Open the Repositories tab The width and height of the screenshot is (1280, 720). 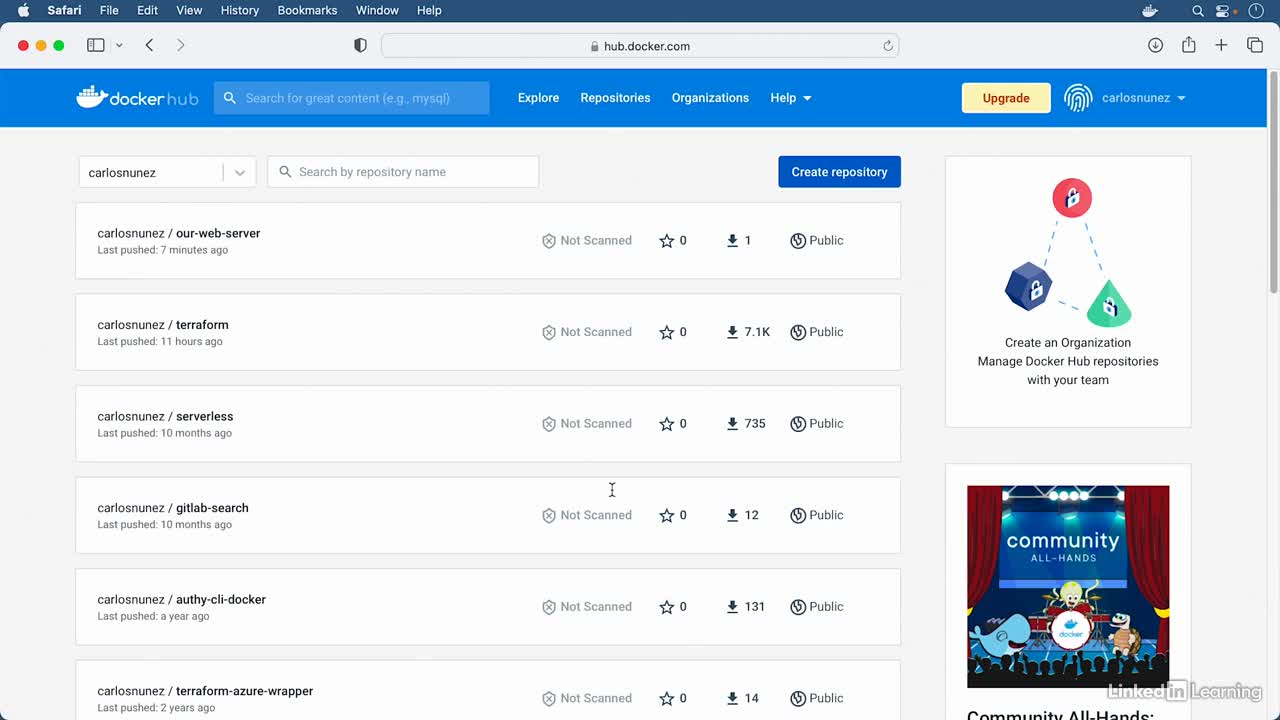coord(615,98)
